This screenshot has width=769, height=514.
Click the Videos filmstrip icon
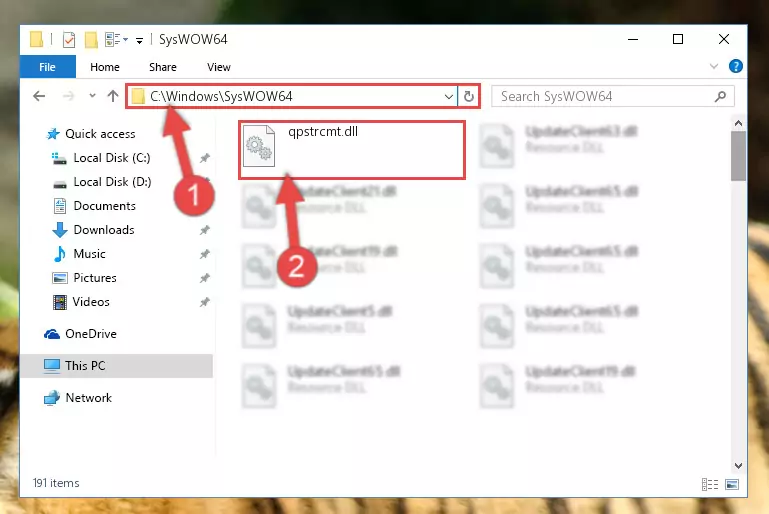[60, 302]
